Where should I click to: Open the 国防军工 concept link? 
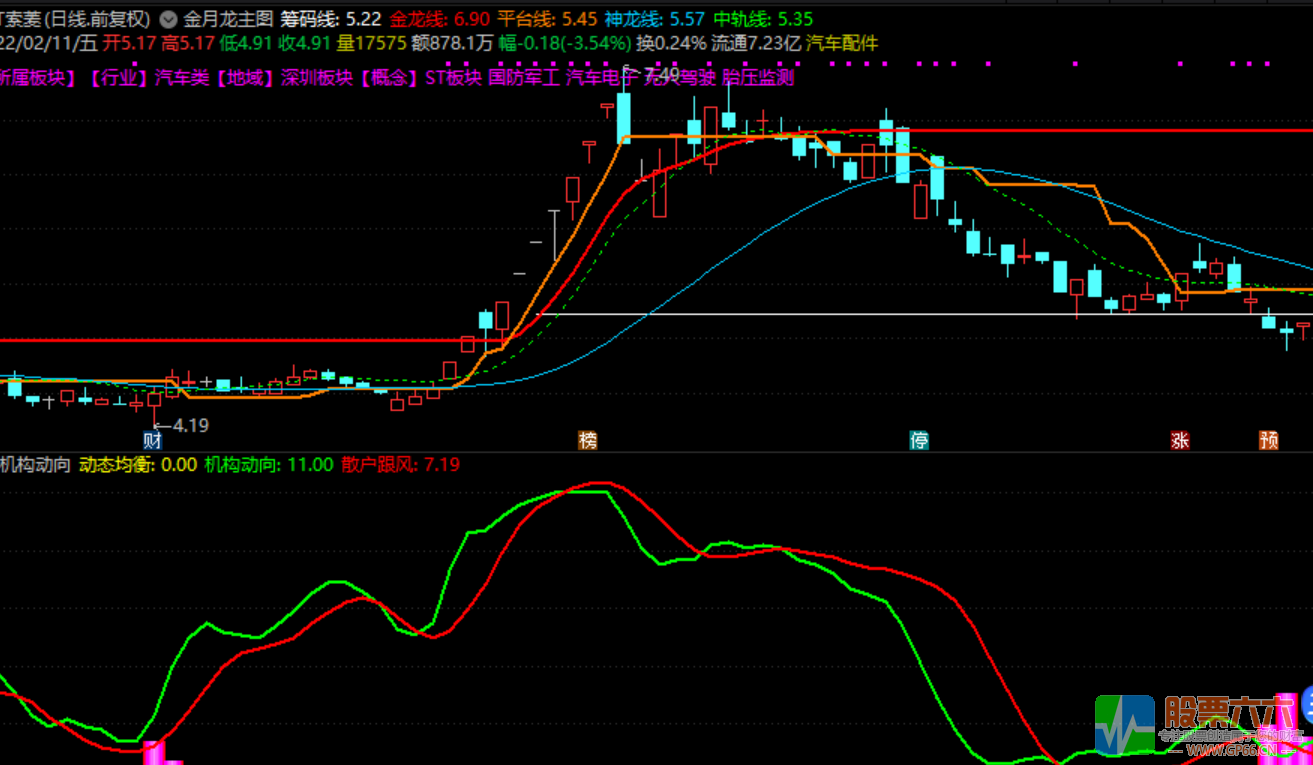click(x=524, y=77)
